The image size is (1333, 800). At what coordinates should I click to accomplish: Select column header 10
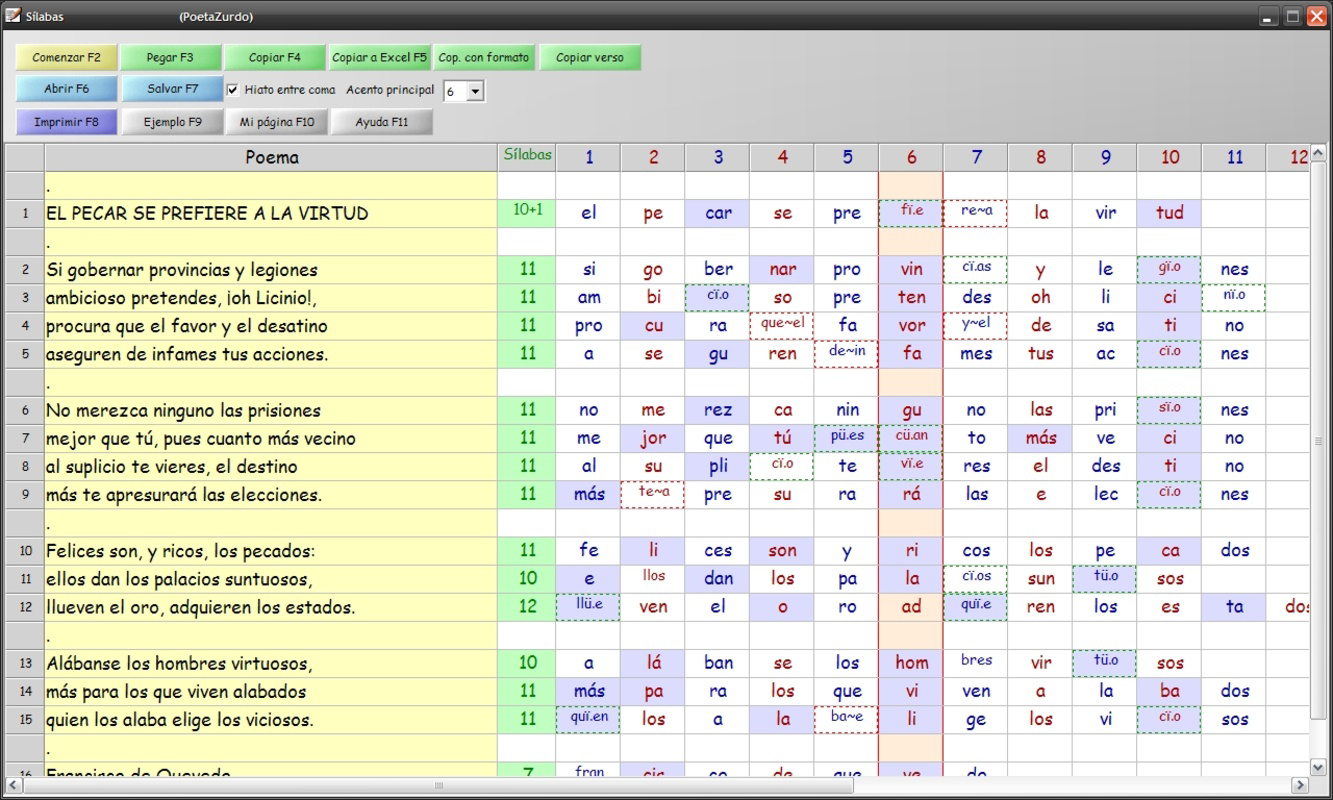(1169, 157)
